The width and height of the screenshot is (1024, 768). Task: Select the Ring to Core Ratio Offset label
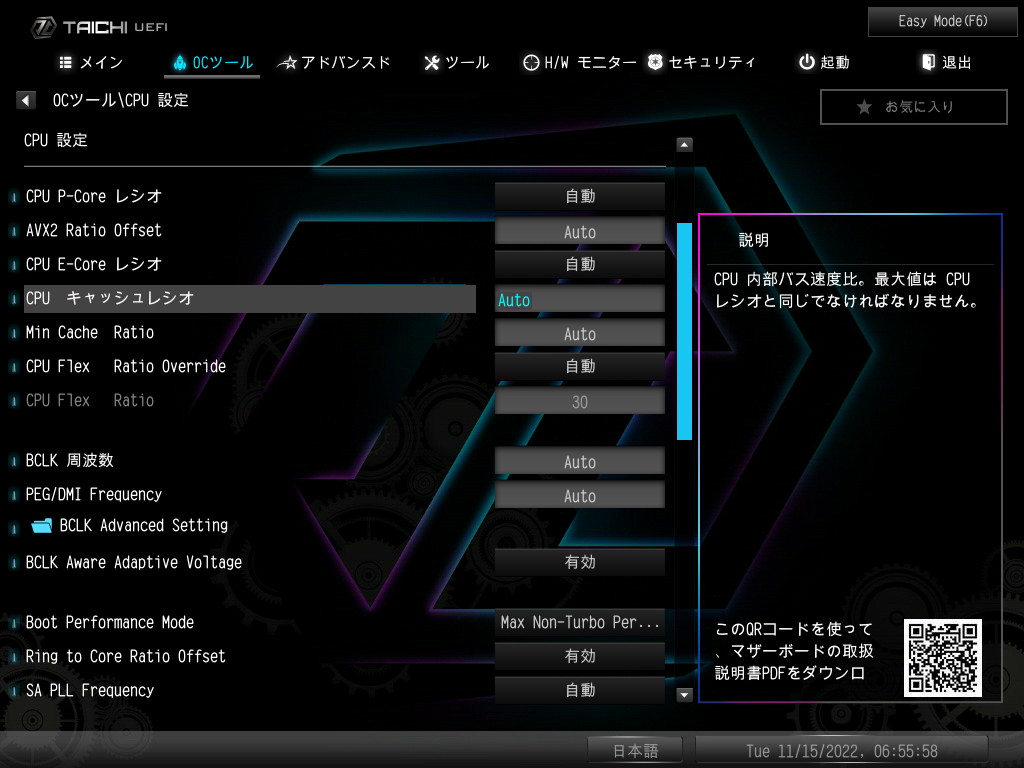[125, 656]
